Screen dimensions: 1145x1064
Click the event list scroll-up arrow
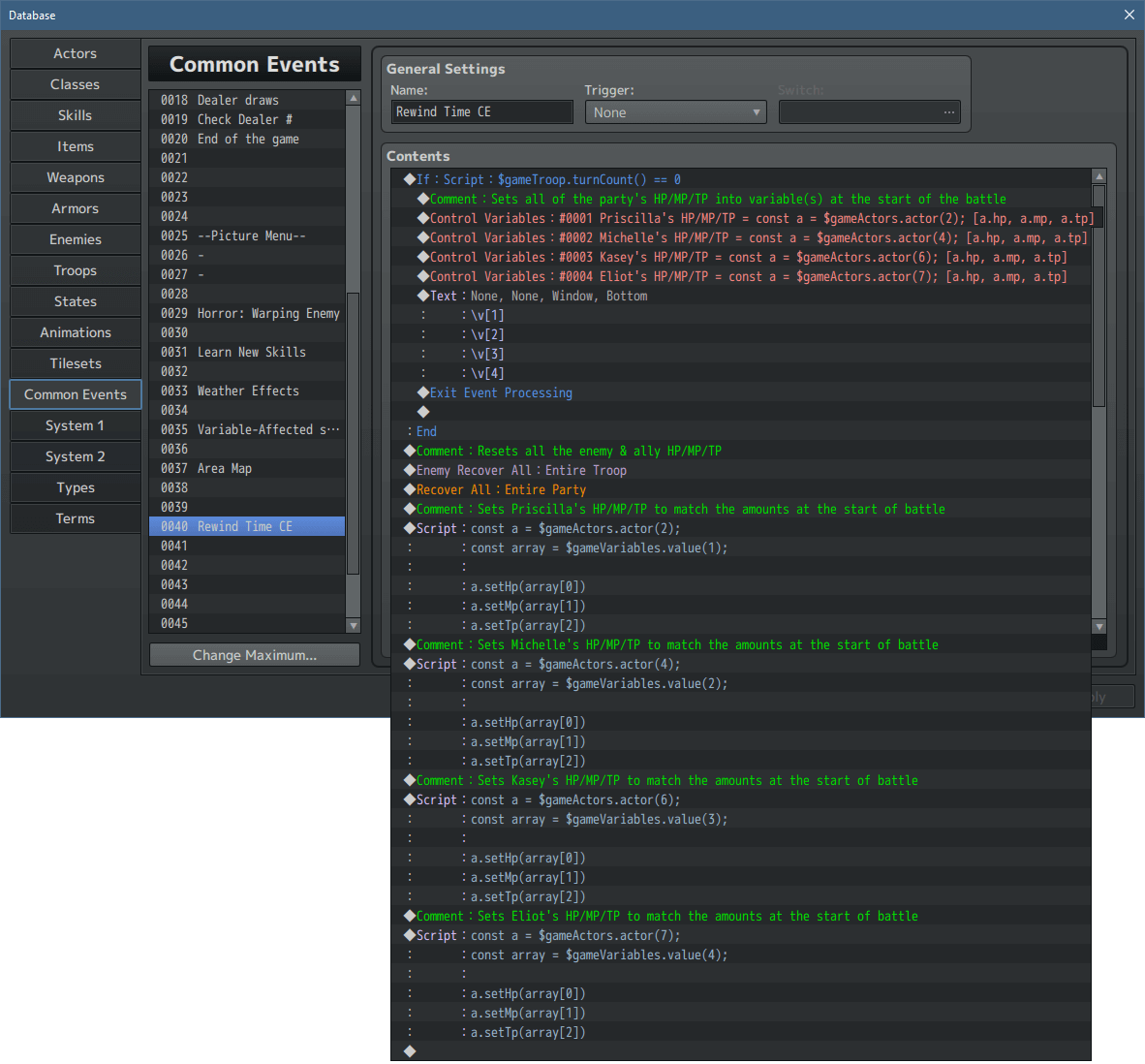tap(354, 98)
